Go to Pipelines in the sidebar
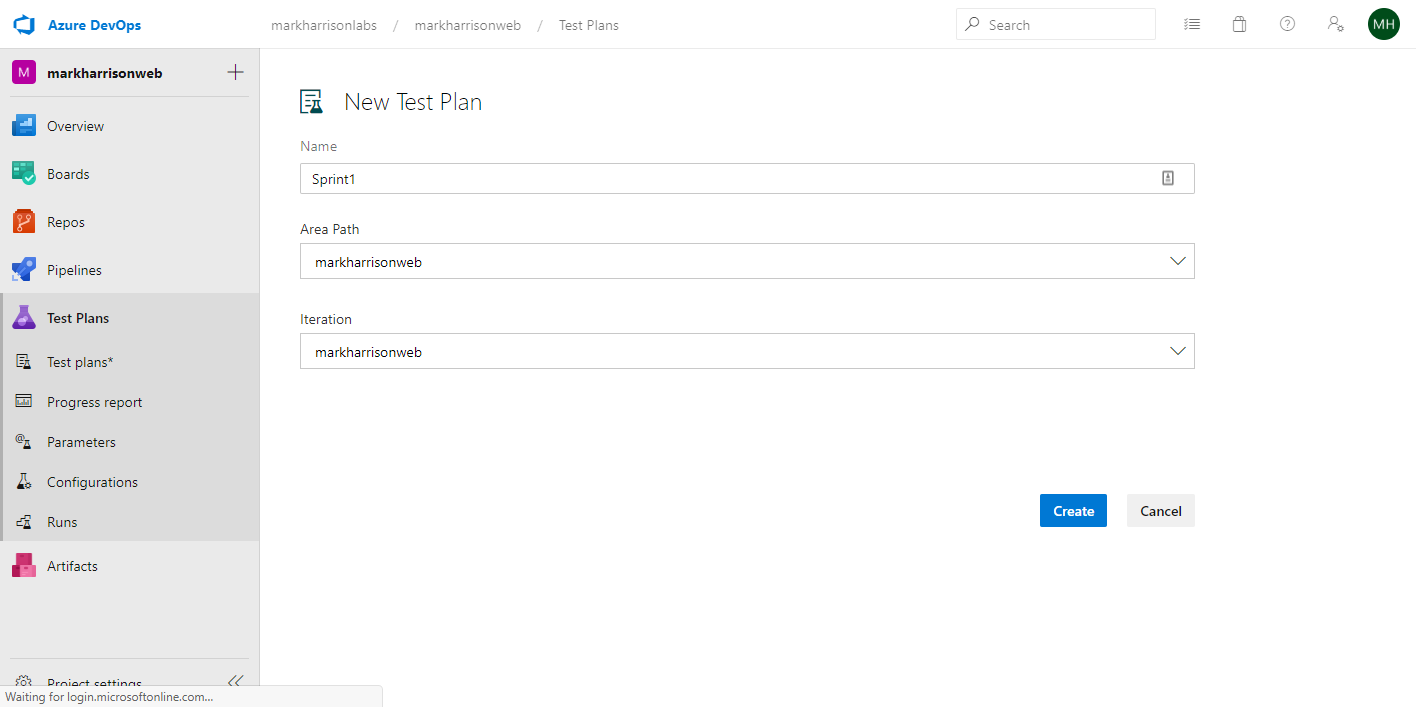This screenshot has height=707, width=1416. click(74, 270)
